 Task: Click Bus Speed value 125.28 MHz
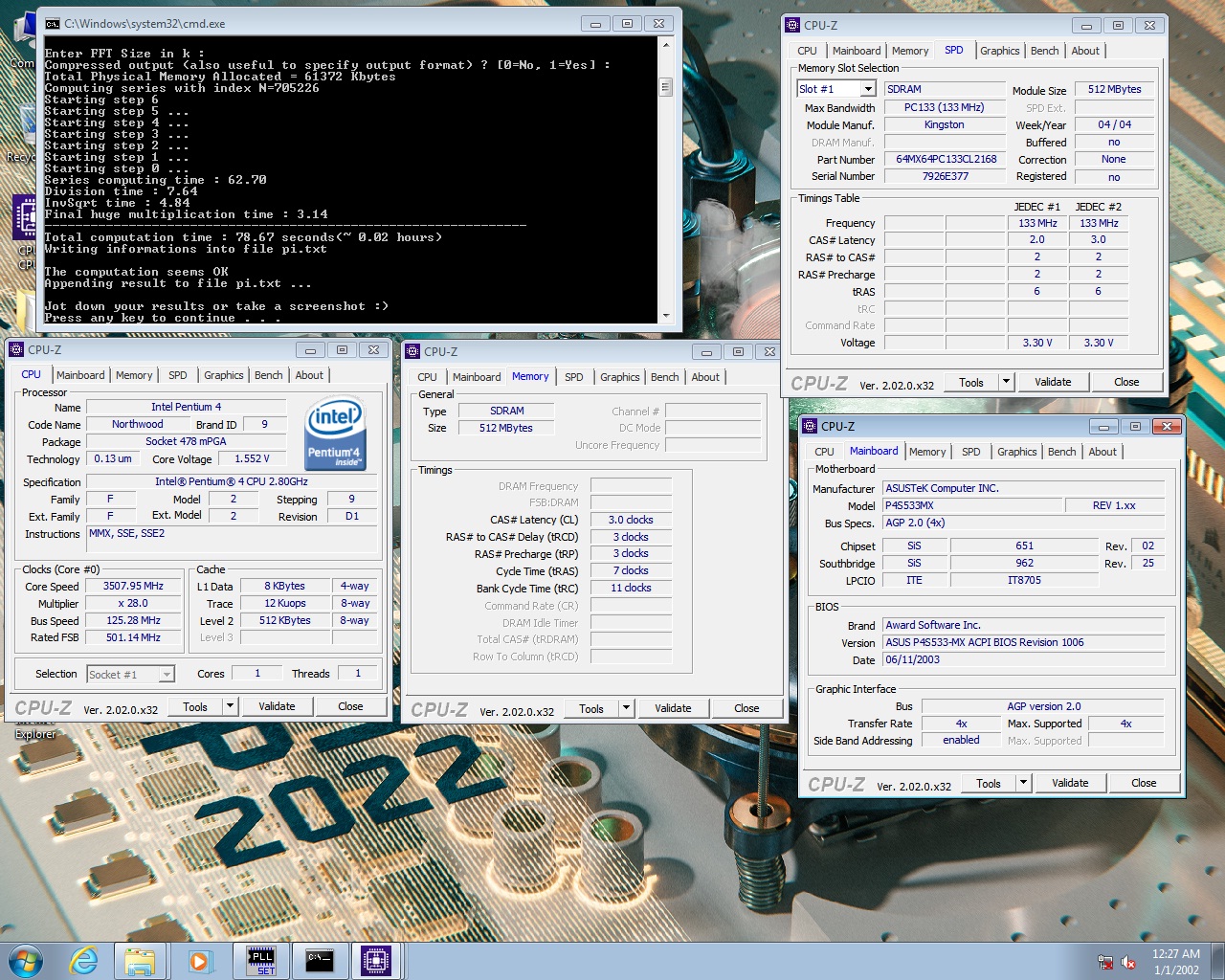(134, 620)
